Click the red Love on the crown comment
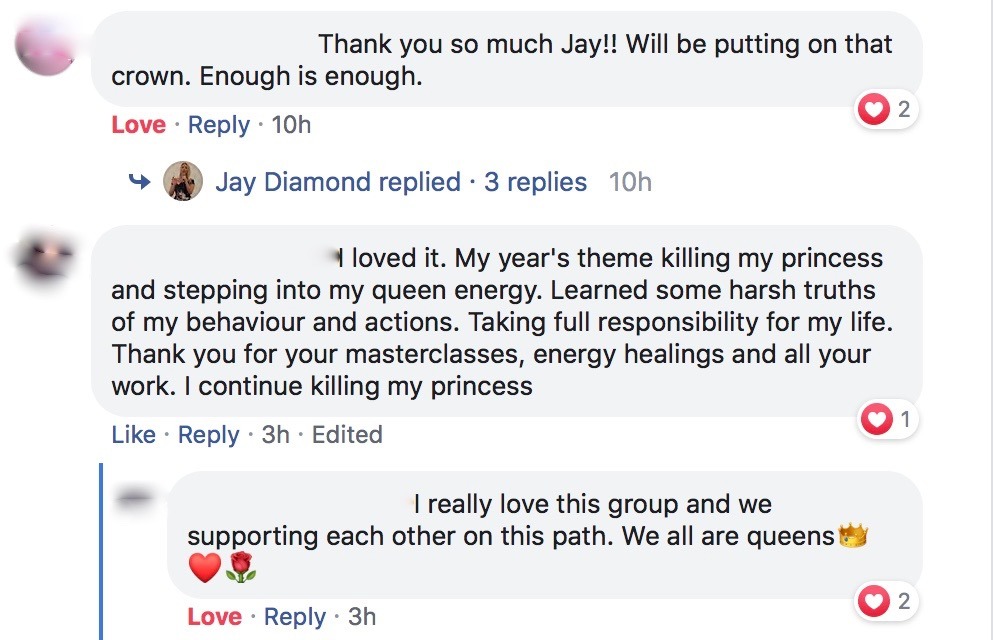993x640 pixels. click(138, 125)
